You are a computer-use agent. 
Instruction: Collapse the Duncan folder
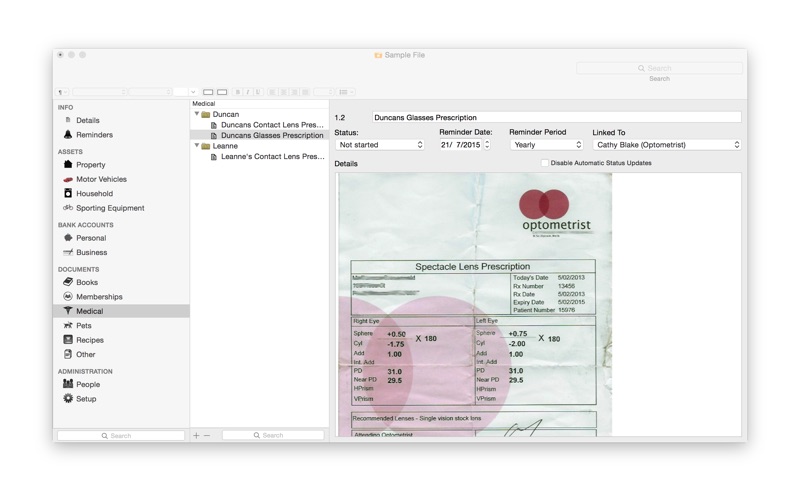[x=196, y=114]
